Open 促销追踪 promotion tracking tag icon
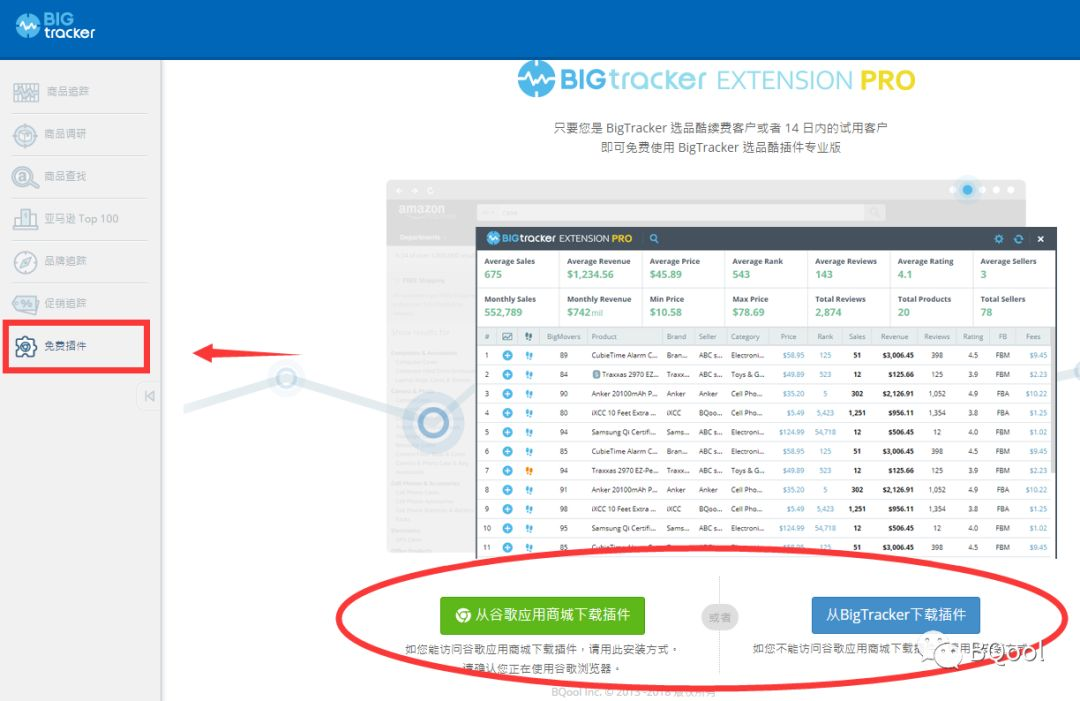 click(x=25, y=304)
